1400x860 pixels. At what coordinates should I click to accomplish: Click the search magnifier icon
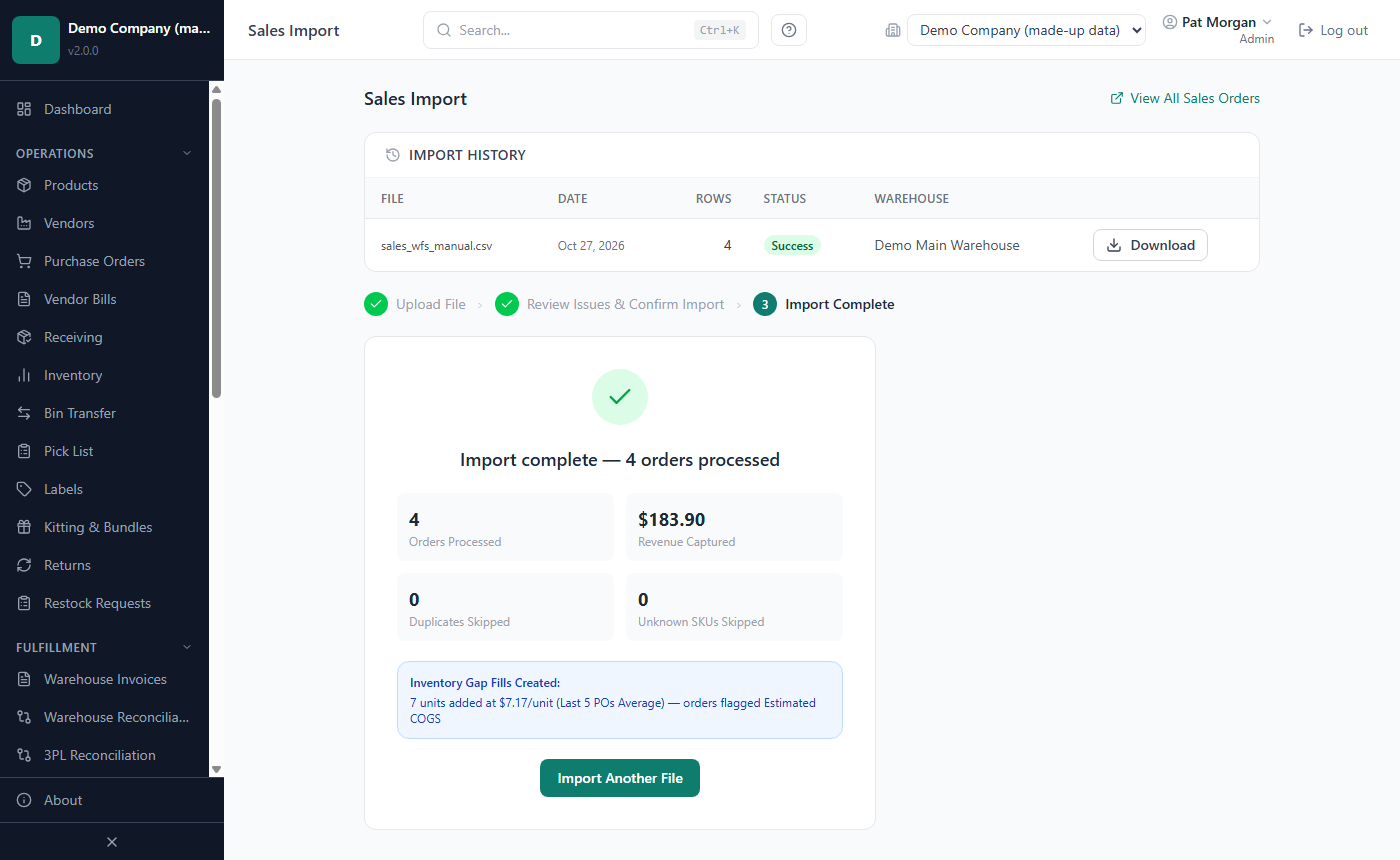click(x=444, y=30)
